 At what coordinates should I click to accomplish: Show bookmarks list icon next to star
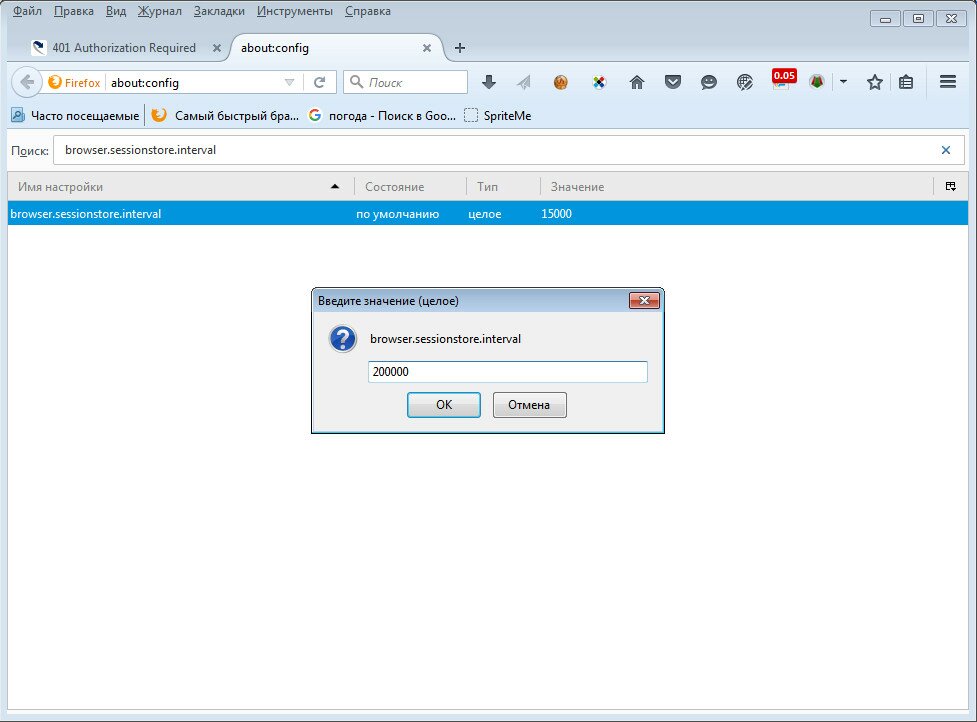coord(906,82)
